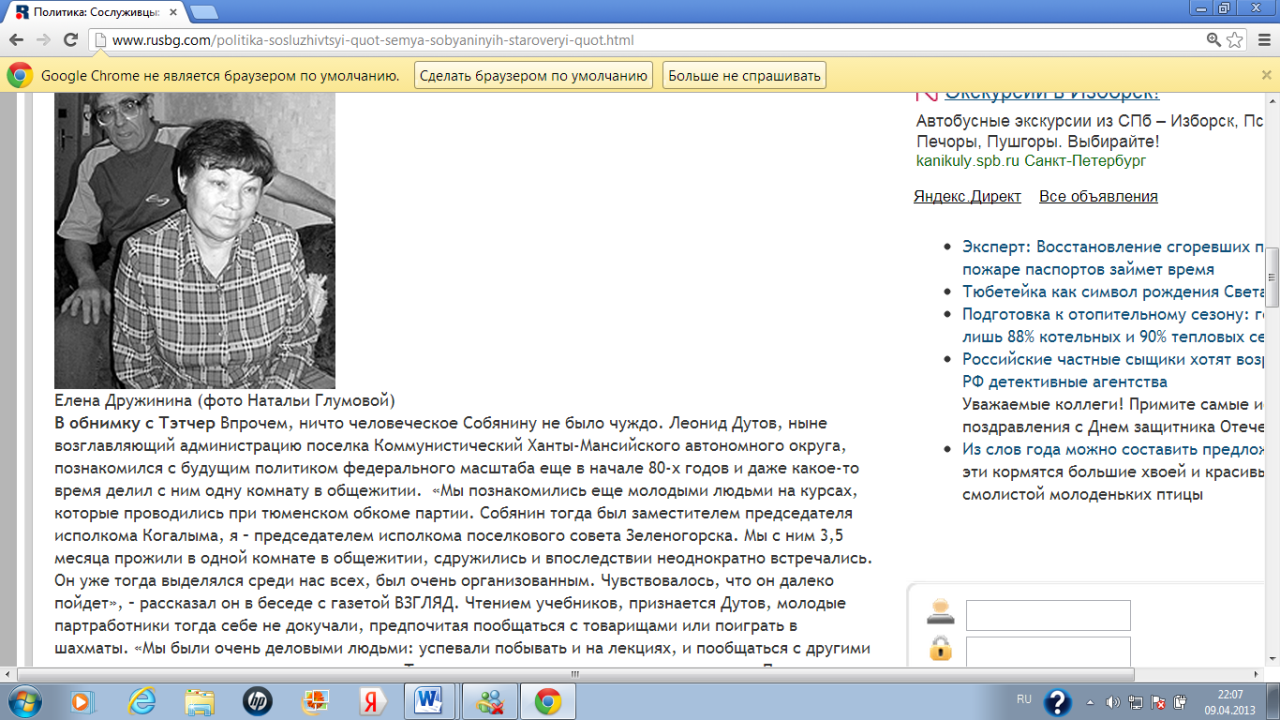Click the password input field
This screenshot has height=720, width=1280.
pos(1048,651)
